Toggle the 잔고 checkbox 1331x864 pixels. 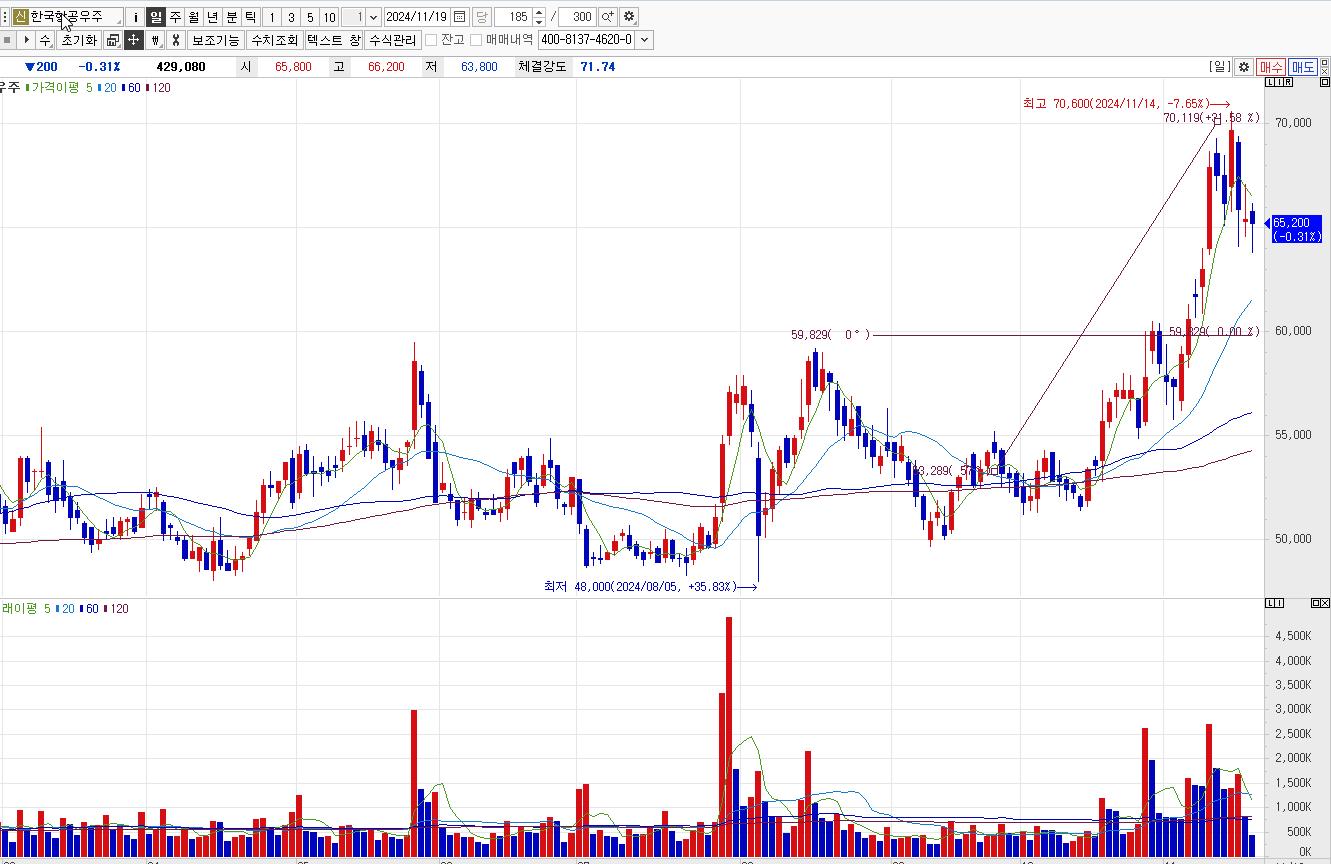pos(431,40)
